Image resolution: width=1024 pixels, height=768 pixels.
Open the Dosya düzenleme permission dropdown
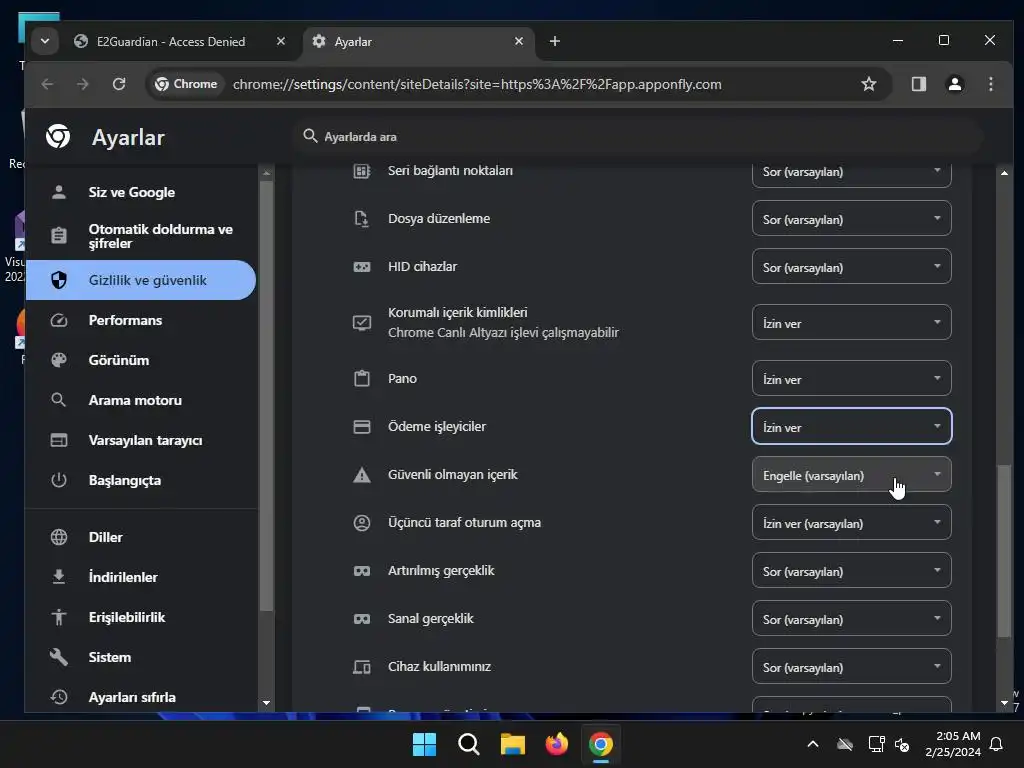tap(852, 219)
